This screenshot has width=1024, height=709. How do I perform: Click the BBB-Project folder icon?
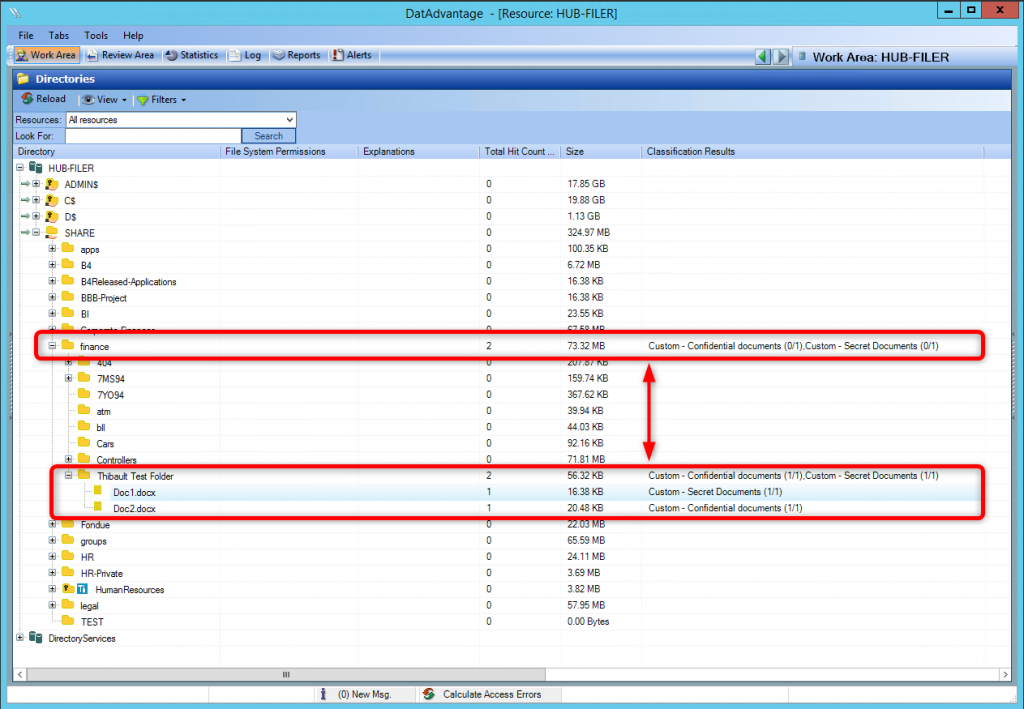[68, 297]
